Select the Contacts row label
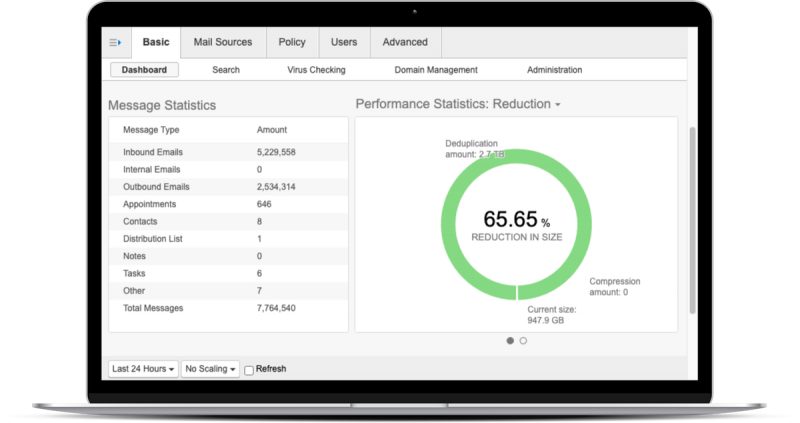This screenshot has height=423, width=800. point(140,221)
